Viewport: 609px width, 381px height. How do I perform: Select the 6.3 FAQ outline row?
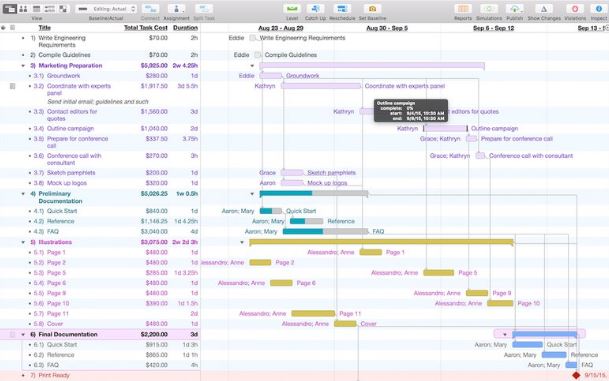[x=100, y=365]
